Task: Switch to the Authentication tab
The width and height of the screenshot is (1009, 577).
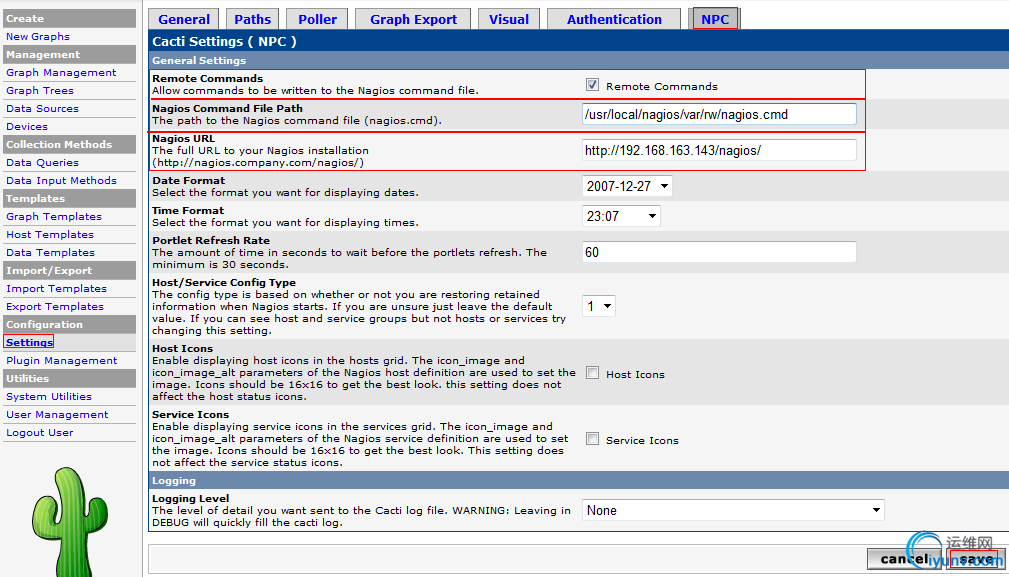Action: coord(614,19)
